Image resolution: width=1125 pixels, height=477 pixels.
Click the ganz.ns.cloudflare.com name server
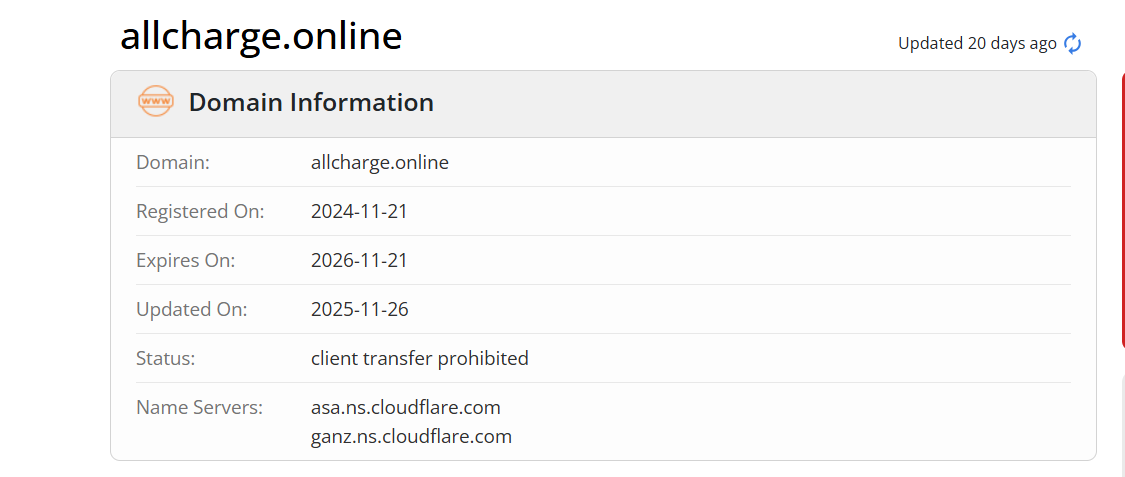(x=412, y=436)
